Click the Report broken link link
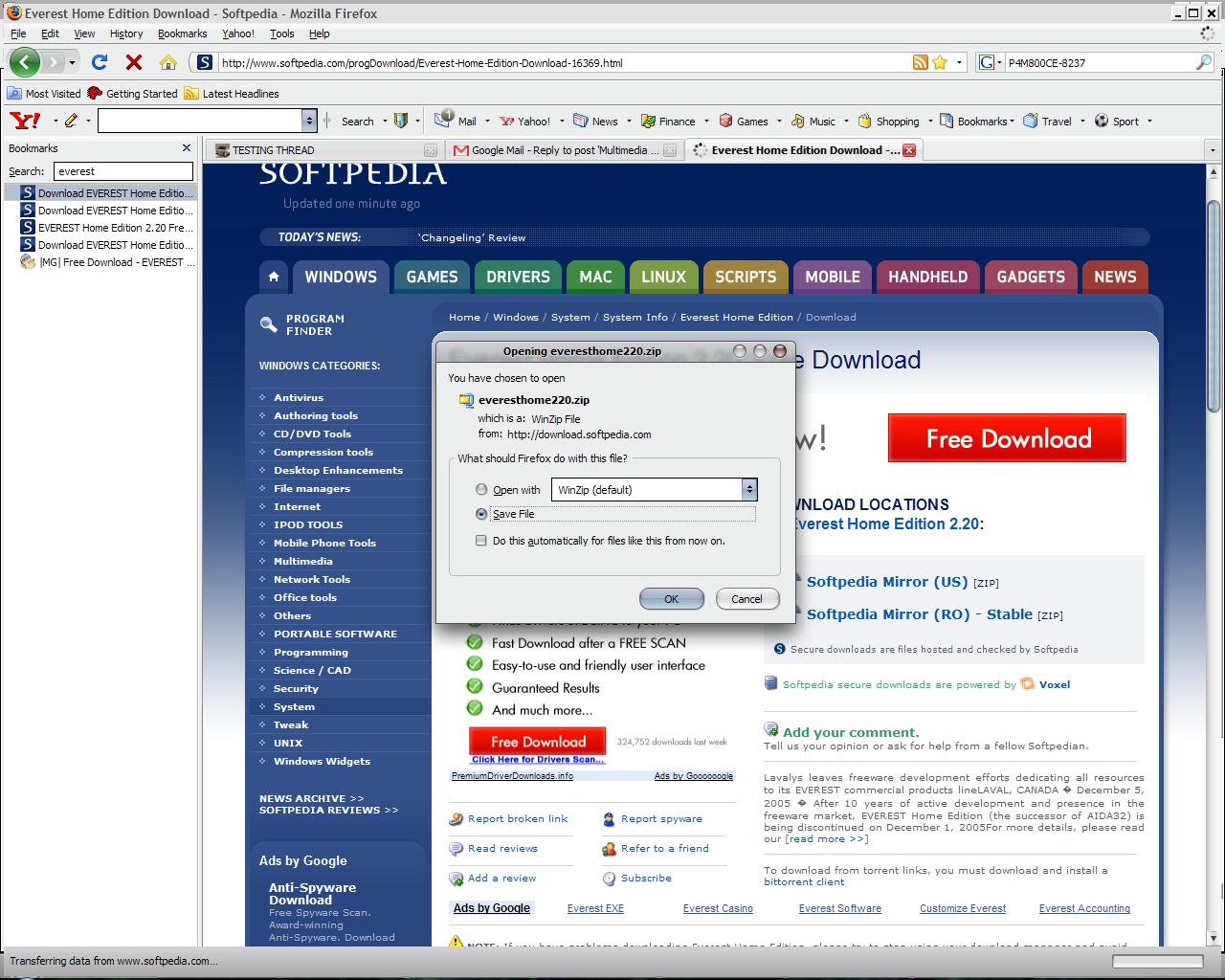 point(518,819)
